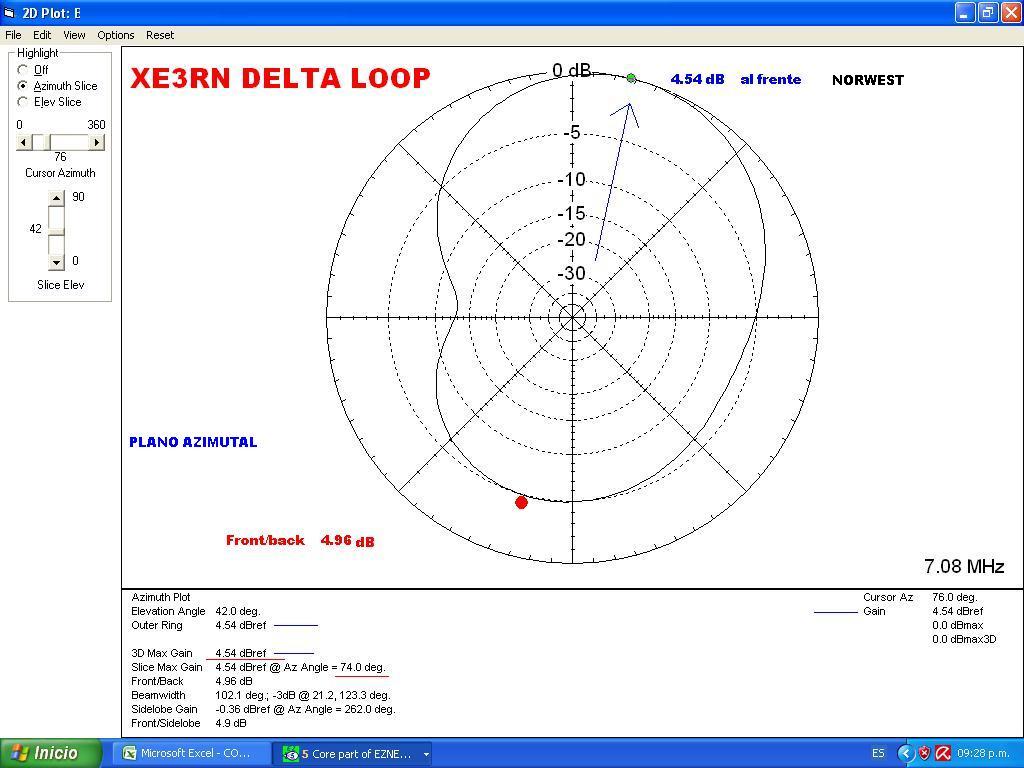Click the Slice Elev up arrow
The width and height of the screenshot is (1024, 768).
[56, 198]
